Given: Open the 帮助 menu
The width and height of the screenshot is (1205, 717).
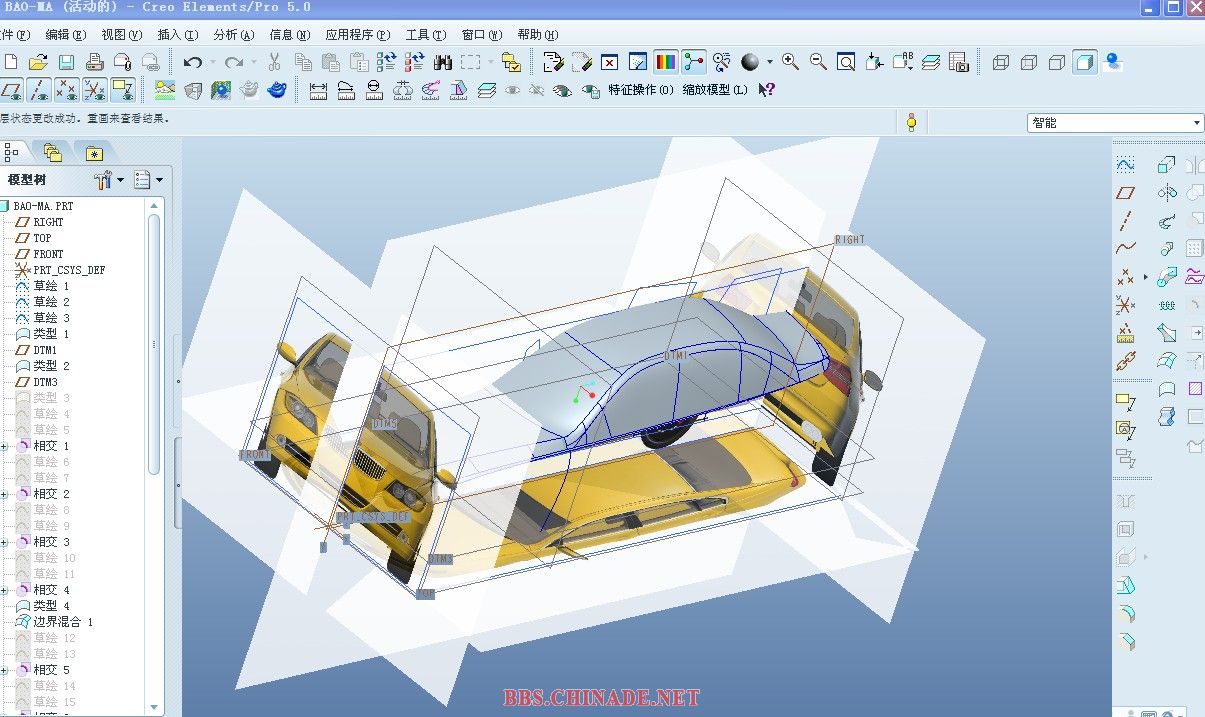Looking at the screenshot, I should pyautogui.click(x=537, y=34).
